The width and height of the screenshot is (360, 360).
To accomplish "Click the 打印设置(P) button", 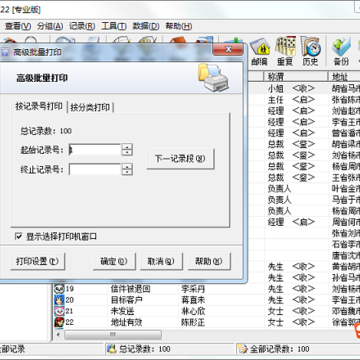I will (37, 261).
